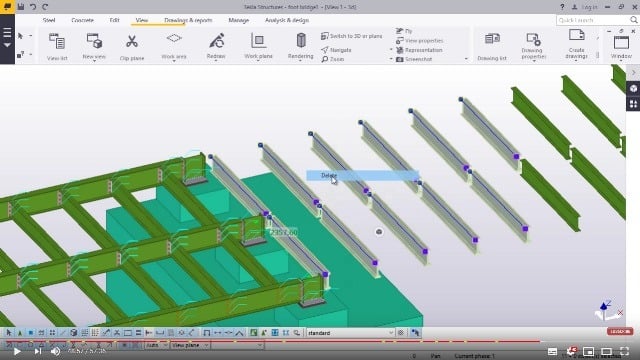The width and height of the screenshot is (640, 360).
Task: Open the Edit ribbon tab
Action: coord(115,20)
